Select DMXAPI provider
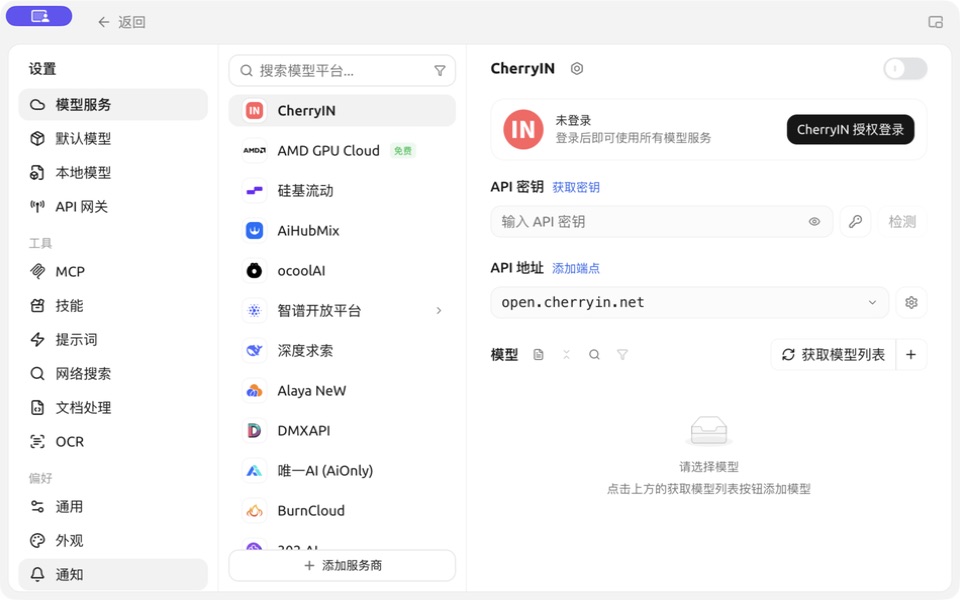The width and height of the screenshot is (960, 600). point(342,430)
